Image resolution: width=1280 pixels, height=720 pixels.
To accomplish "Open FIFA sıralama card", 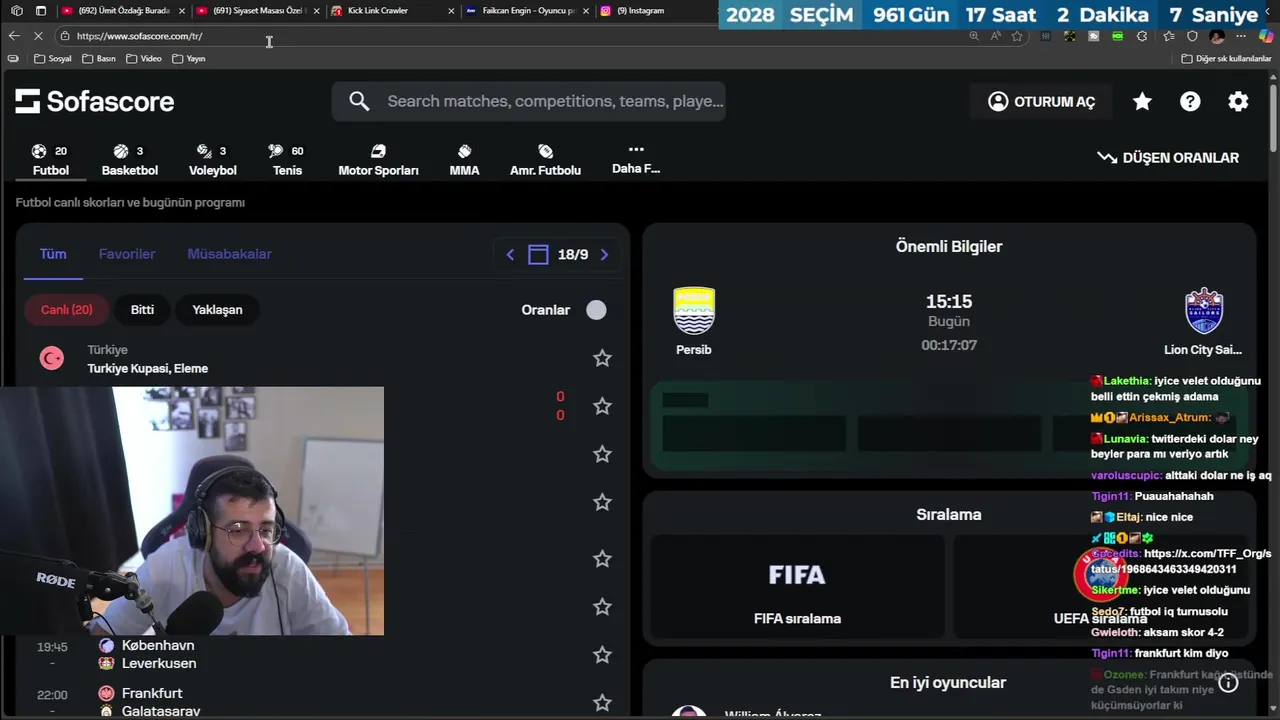I will point(797,586).
